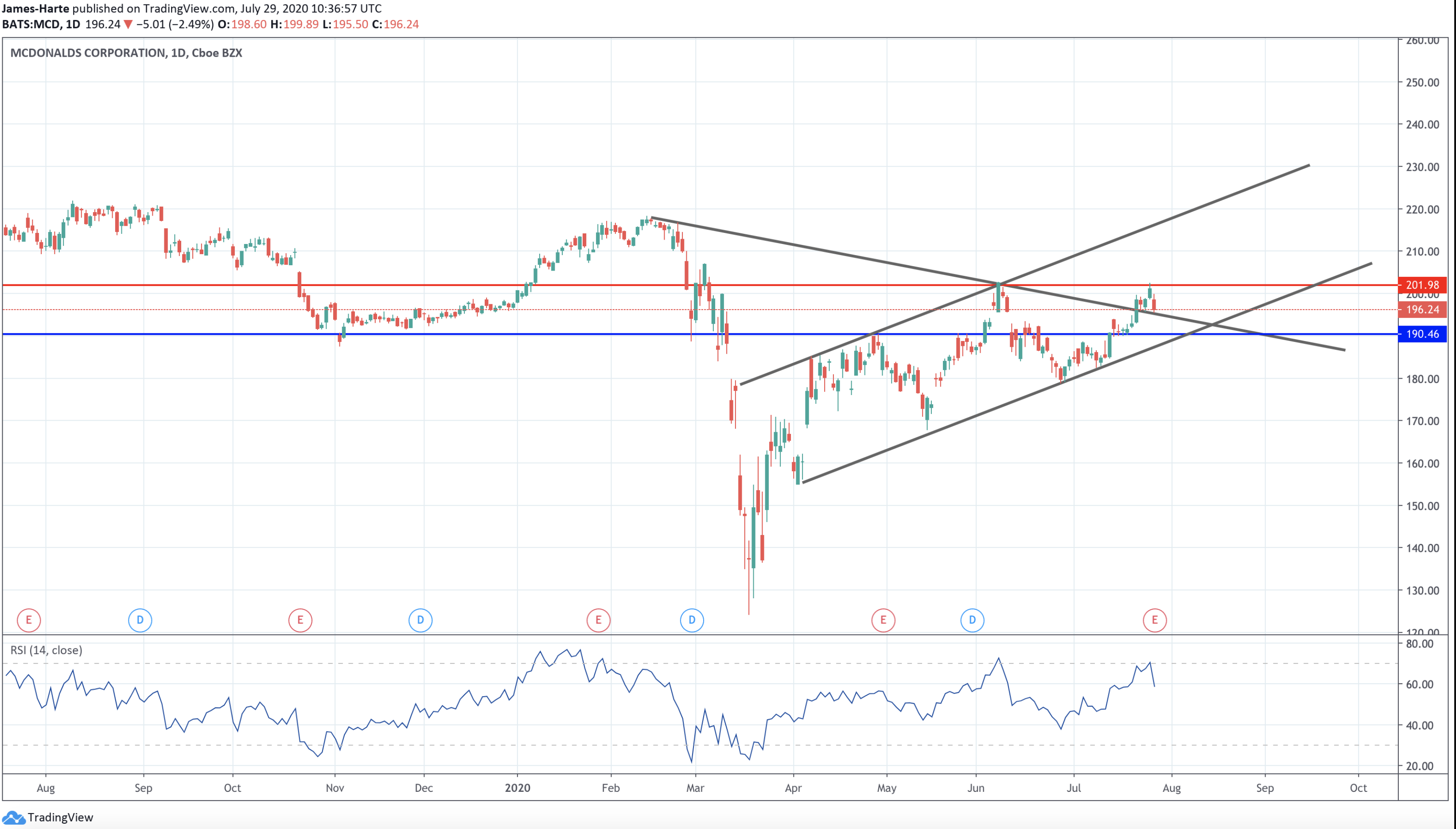The height and width of the screenshot is (829, 1456).
Task: Click the 2020 label on time axis
Action: pos(517,788)
